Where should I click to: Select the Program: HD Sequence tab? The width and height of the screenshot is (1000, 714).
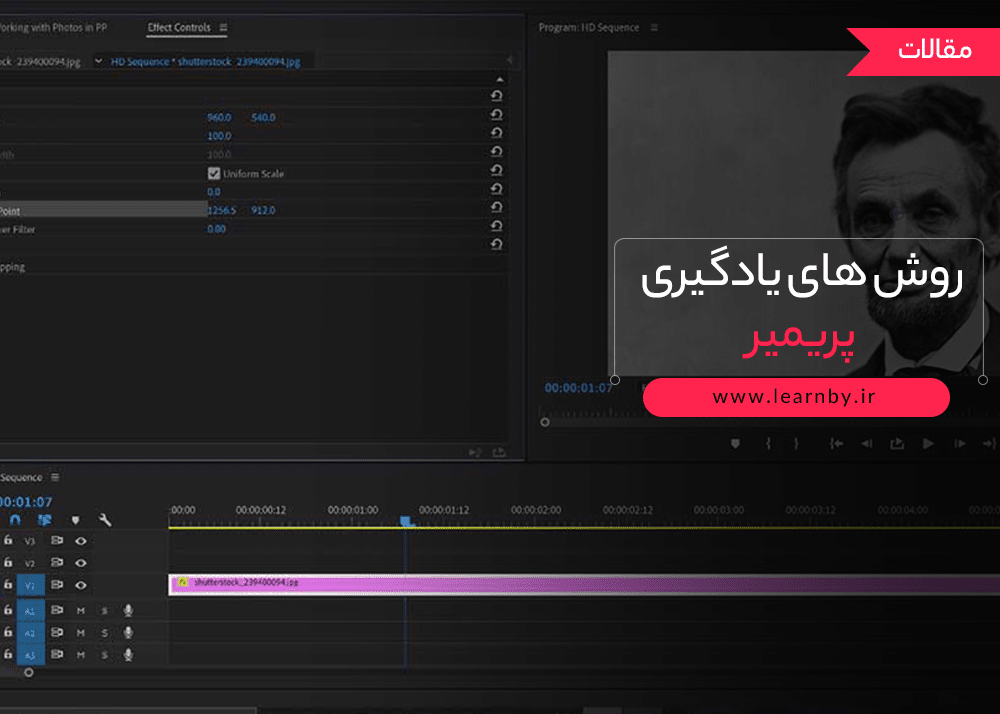coord(589,27)
